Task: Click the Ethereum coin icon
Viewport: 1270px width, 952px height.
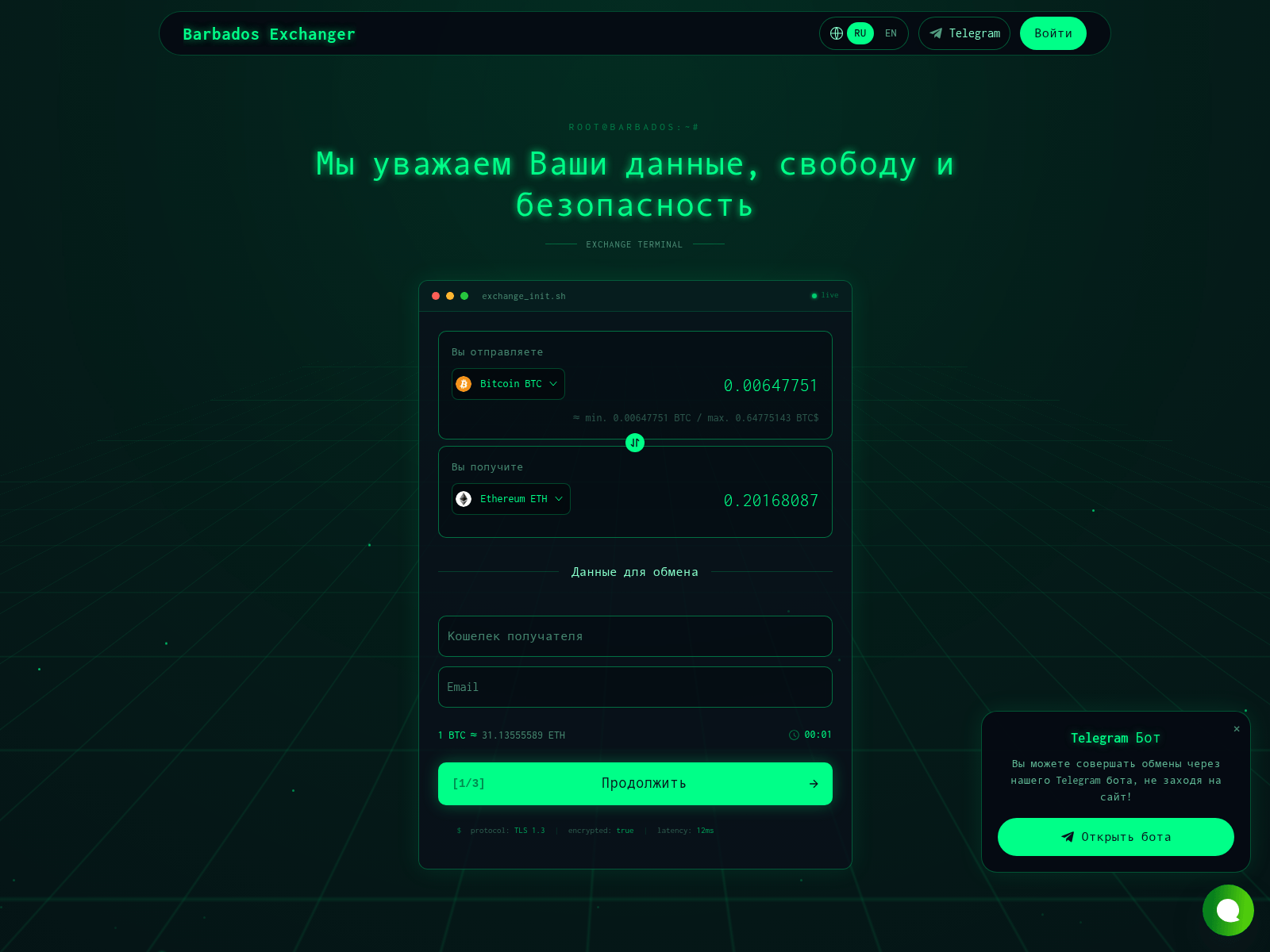Action: (464, 499)
